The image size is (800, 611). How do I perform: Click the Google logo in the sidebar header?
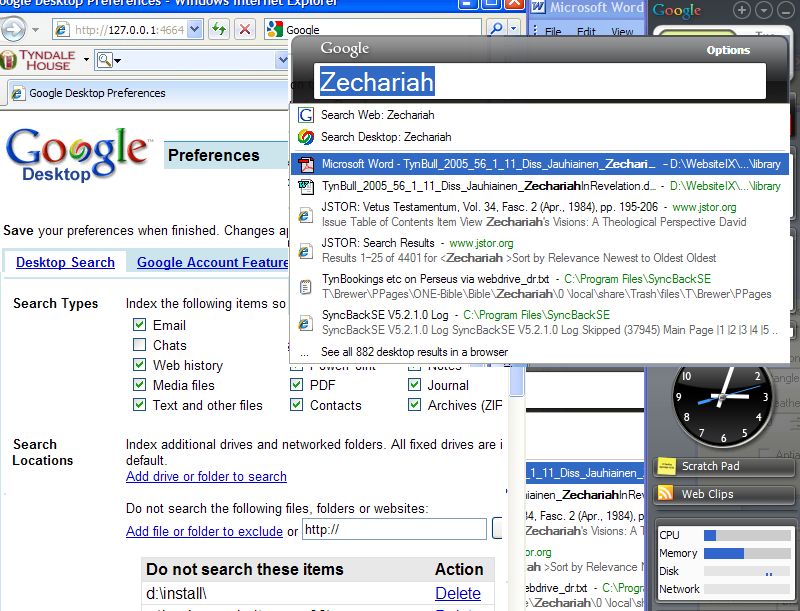coord(677,10)
